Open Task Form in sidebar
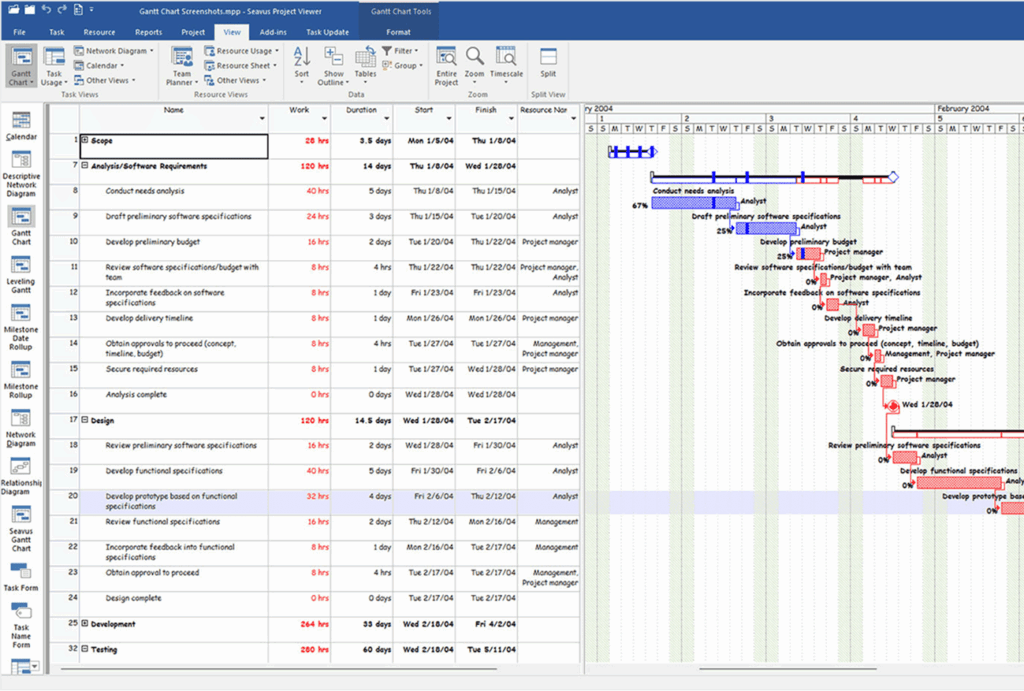The width and height of the screenshot is (1024, 691). pos(21,577)
